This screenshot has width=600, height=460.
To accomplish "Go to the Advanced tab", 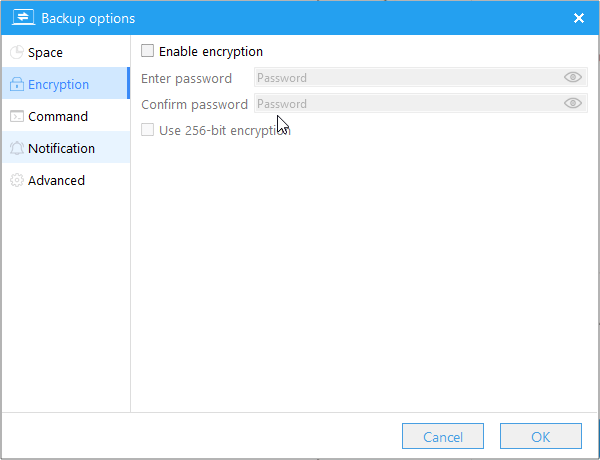I will pos(56,181).
